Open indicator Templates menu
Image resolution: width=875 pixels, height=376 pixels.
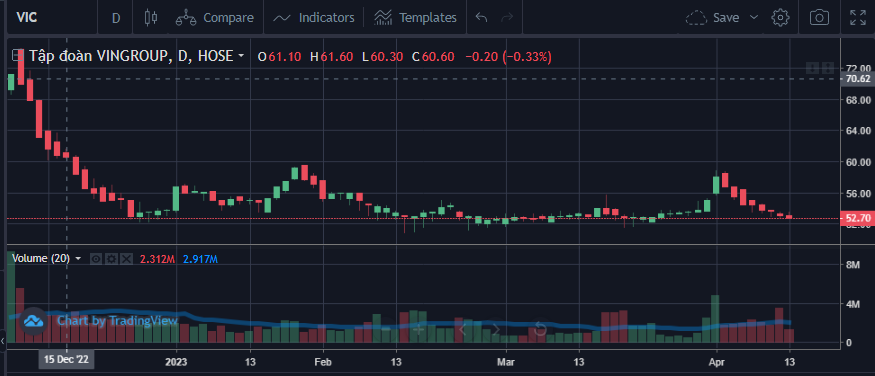tap(415, 18)
